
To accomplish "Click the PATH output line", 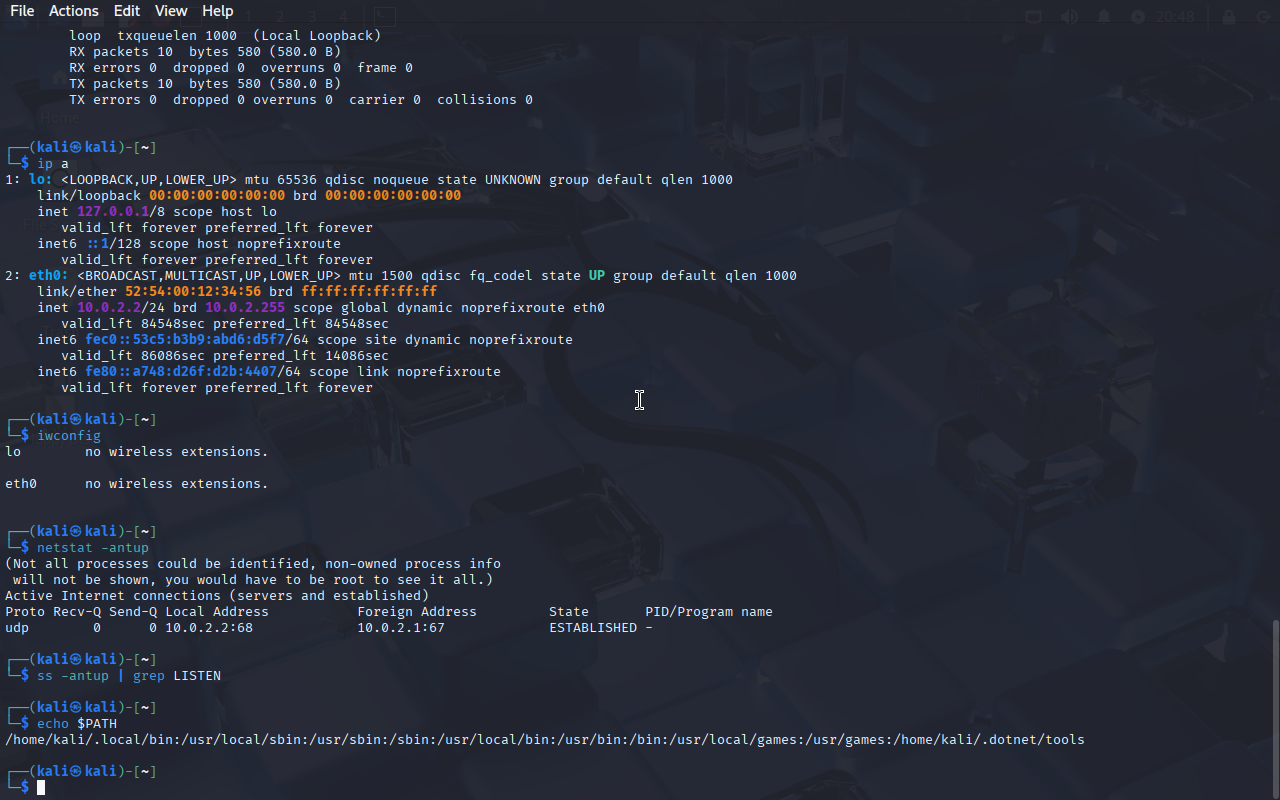I will pyautogui.click(x=545, y=740).
